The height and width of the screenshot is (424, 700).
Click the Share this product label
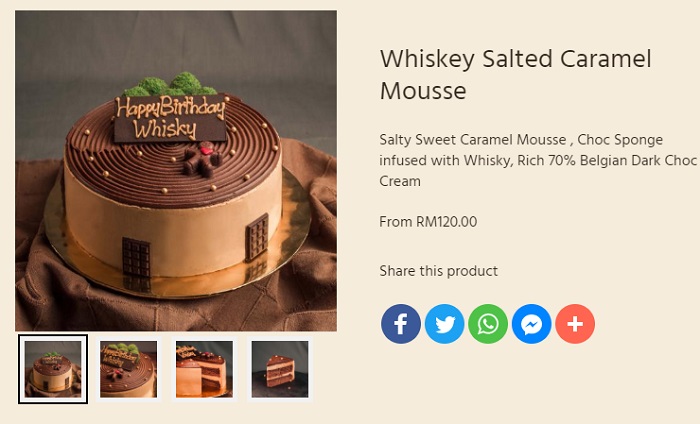click(x=438, y=271)
